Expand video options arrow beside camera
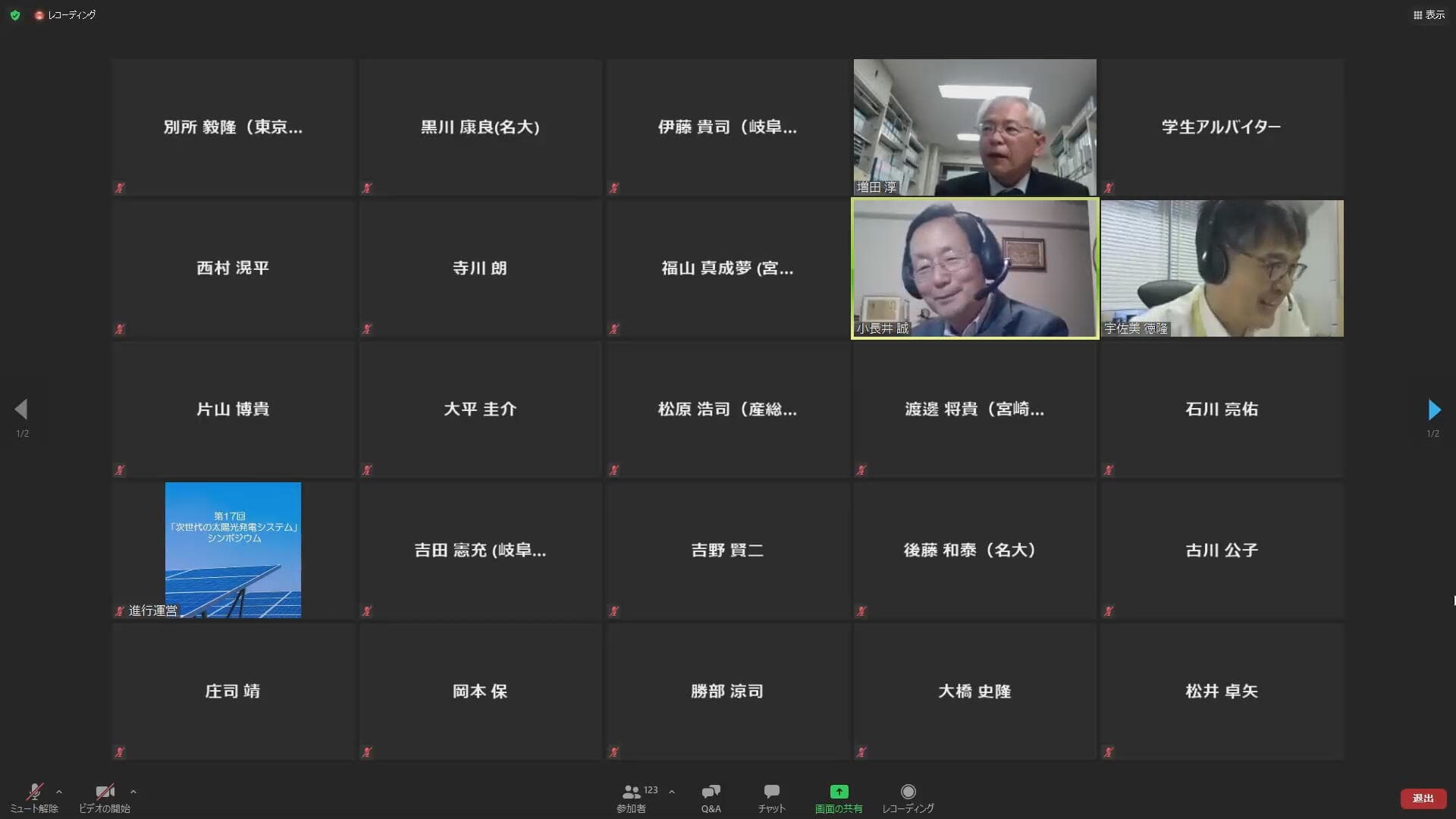The image size is (1456, 819). (133, 792)
